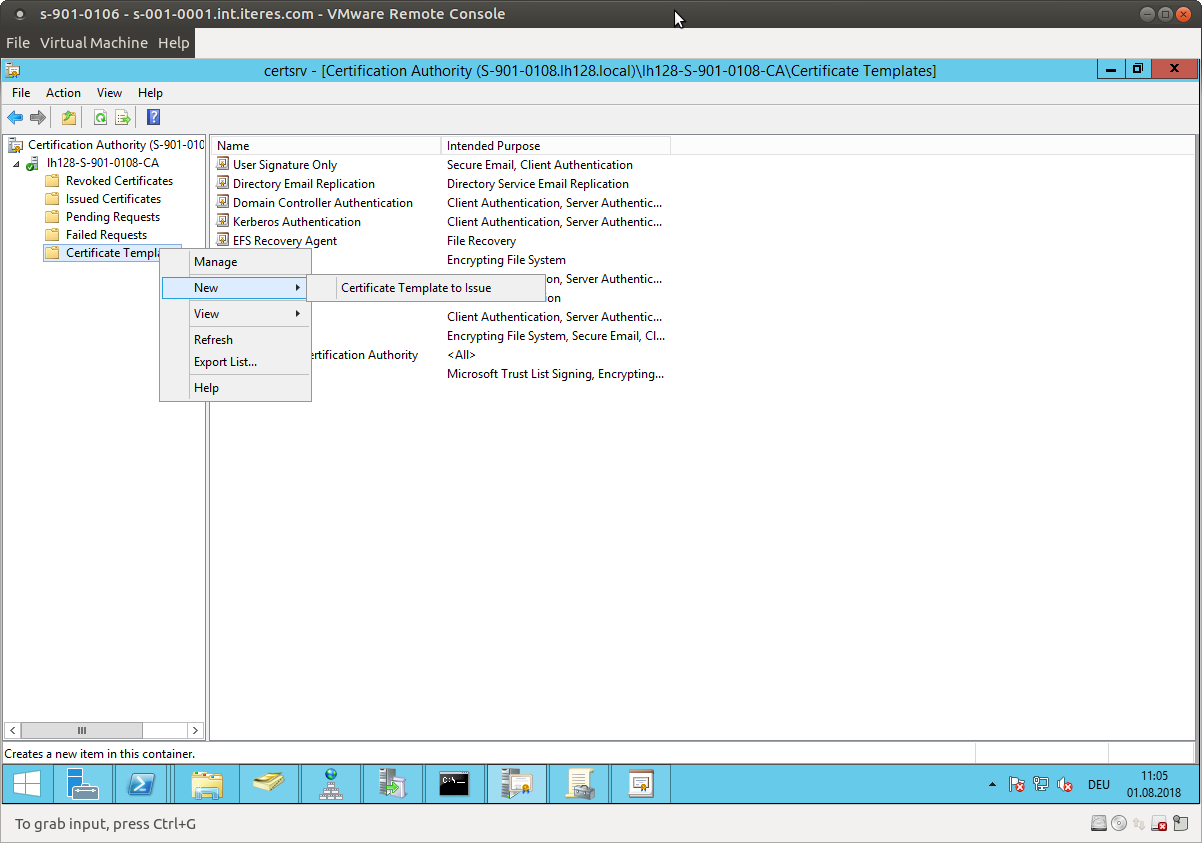Open the certsrv Help menu

pyautogui.click(x=150, y=93)
